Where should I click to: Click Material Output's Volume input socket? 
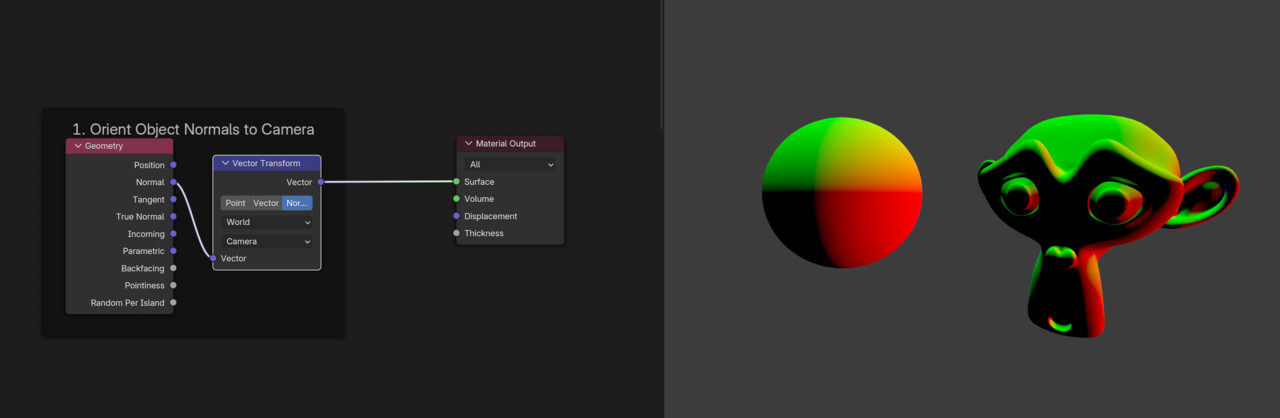[456, 199]
